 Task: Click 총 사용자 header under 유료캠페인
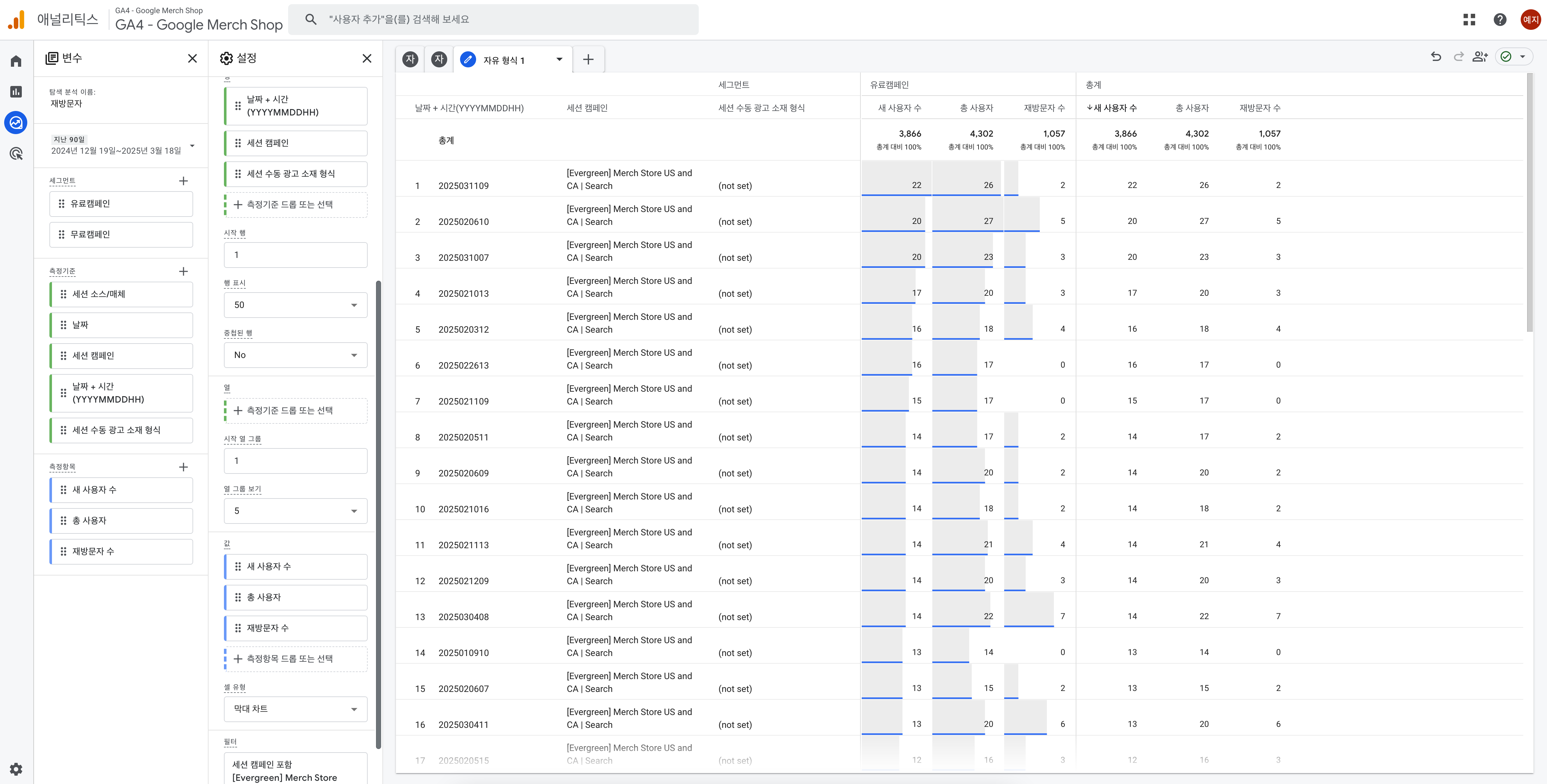click(977, 108)
